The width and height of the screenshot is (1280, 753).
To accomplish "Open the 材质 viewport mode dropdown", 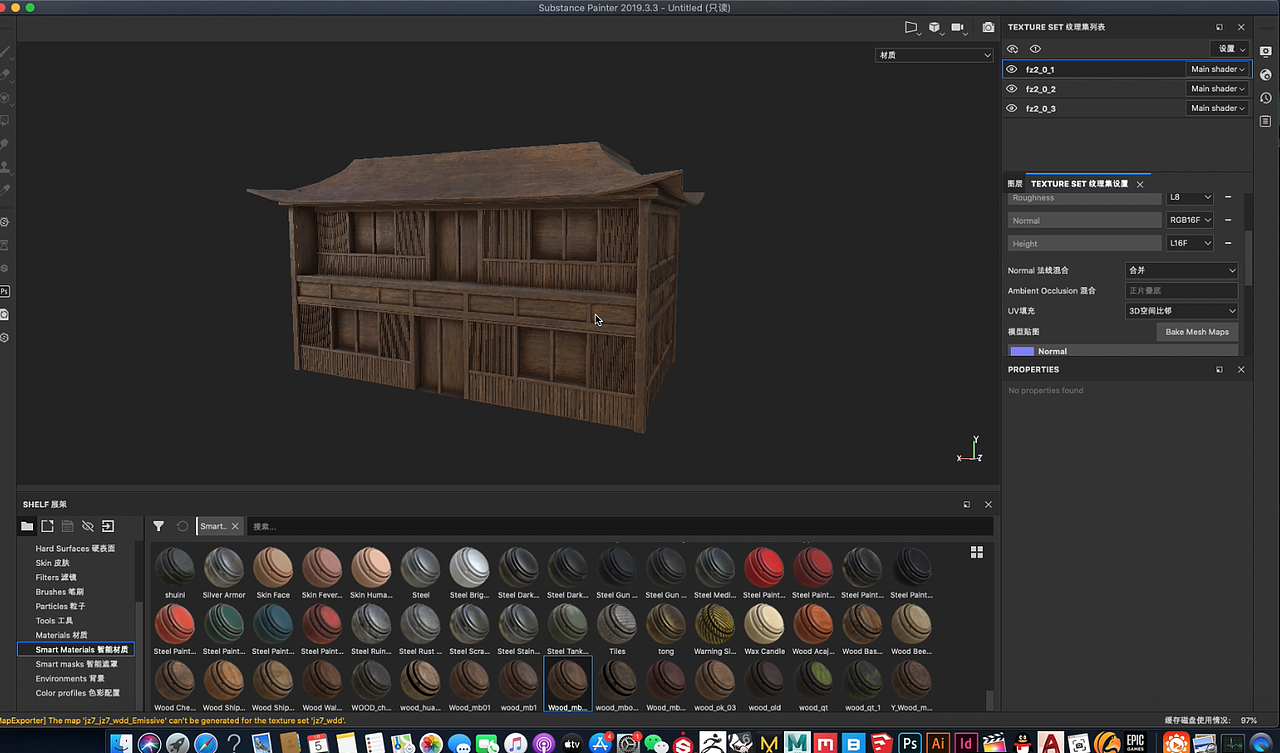I will [934, 55].
